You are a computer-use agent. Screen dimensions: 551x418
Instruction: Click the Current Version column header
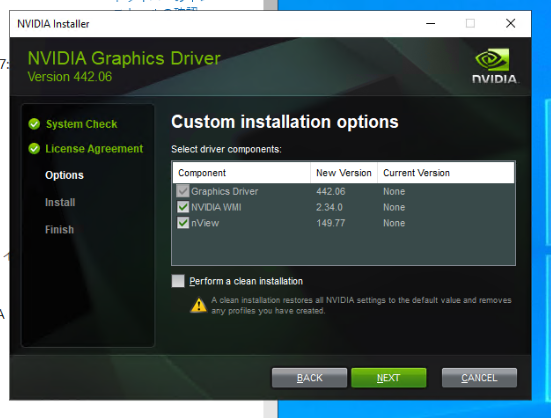(x=446, y=172)
